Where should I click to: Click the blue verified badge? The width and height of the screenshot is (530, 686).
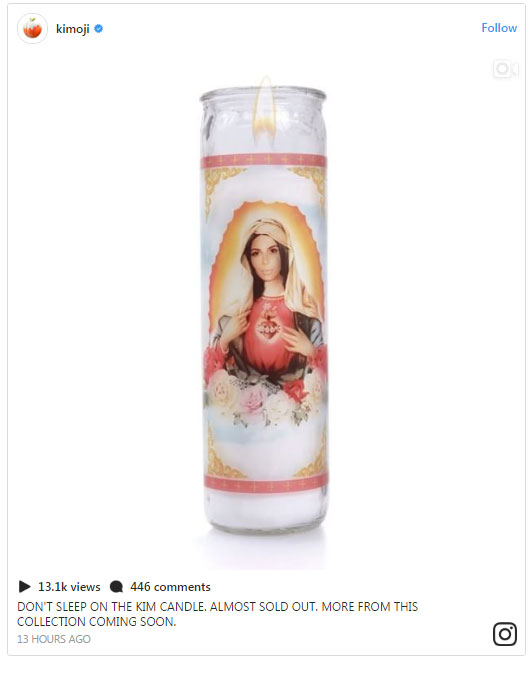99,28
